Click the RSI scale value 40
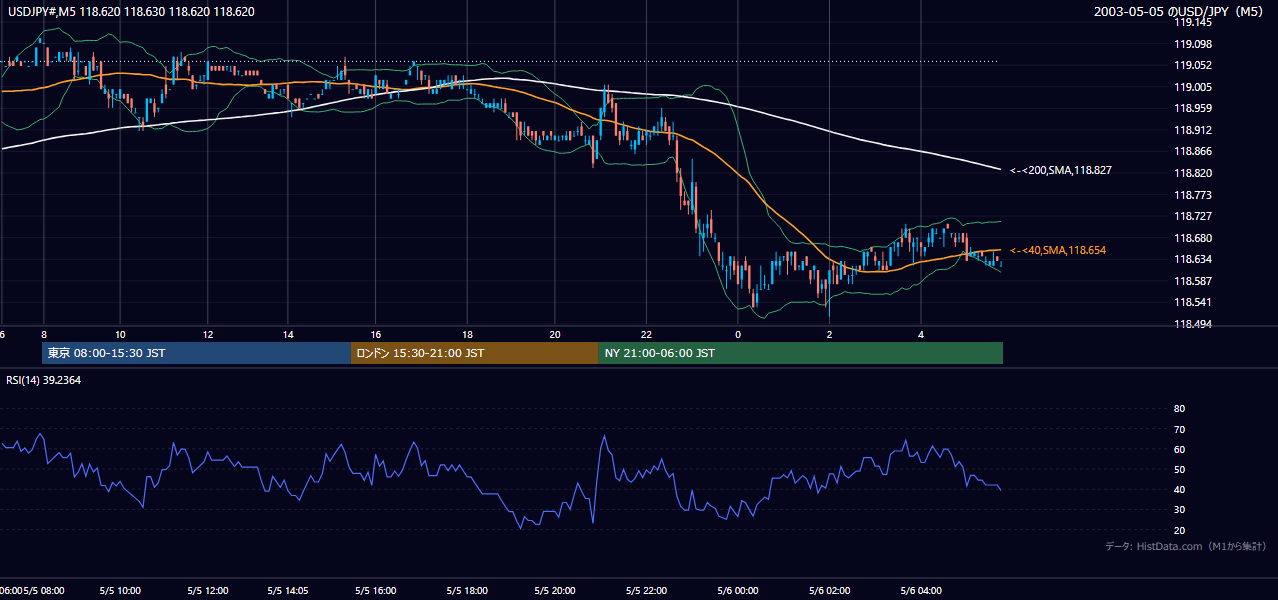 tap(1179, 489)
